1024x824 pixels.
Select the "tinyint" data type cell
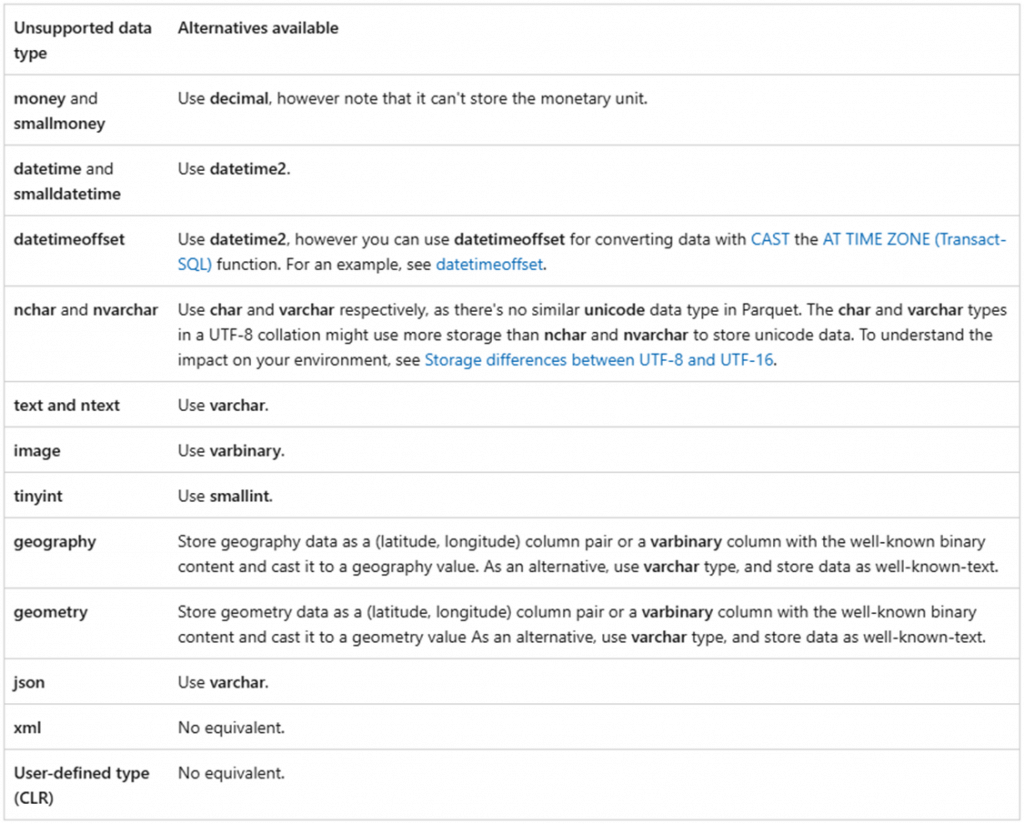[x=38, y=496]
